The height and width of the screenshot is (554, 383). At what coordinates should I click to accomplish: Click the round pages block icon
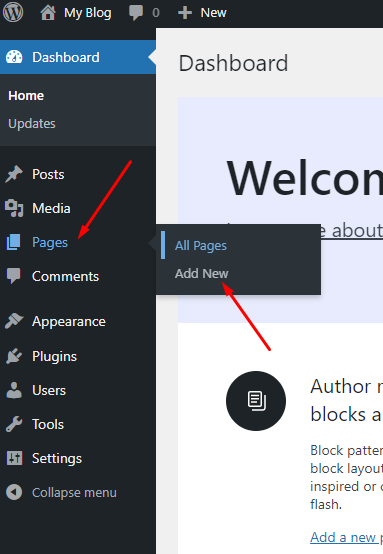click(x=256, y=401)
